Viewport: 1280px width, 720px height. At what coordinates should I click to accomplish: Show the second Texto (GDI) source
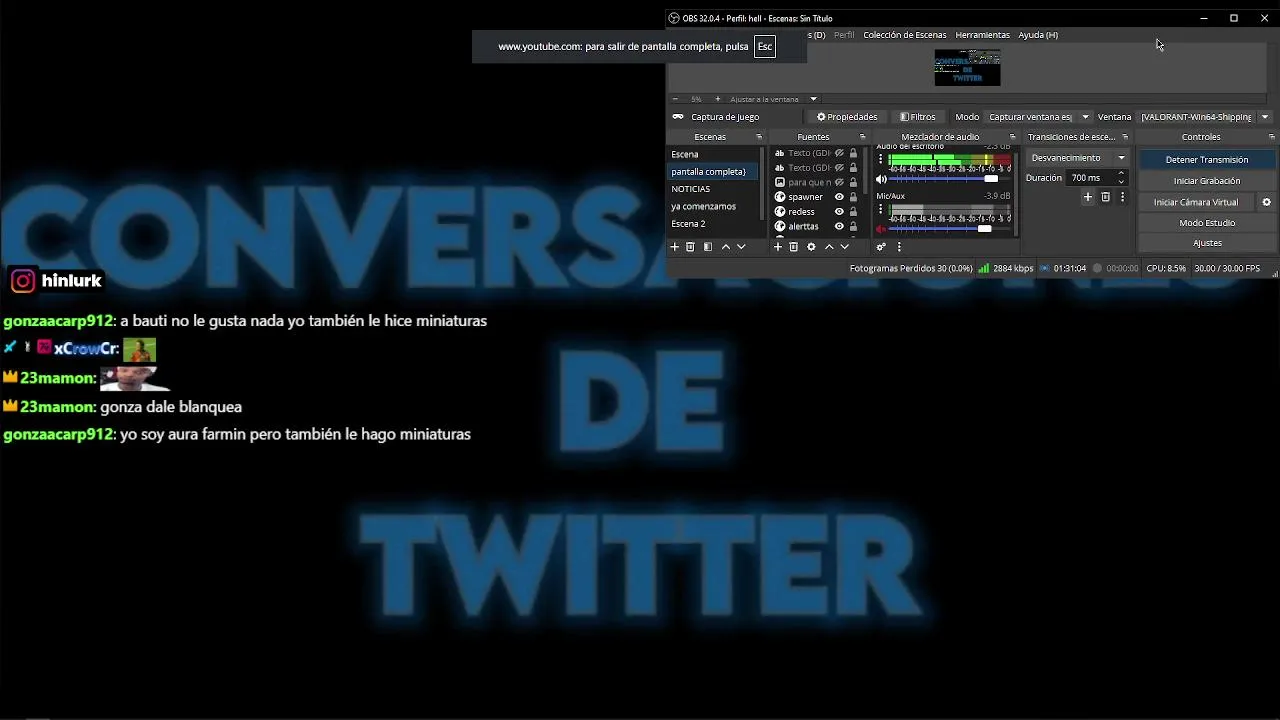point(839,168)
